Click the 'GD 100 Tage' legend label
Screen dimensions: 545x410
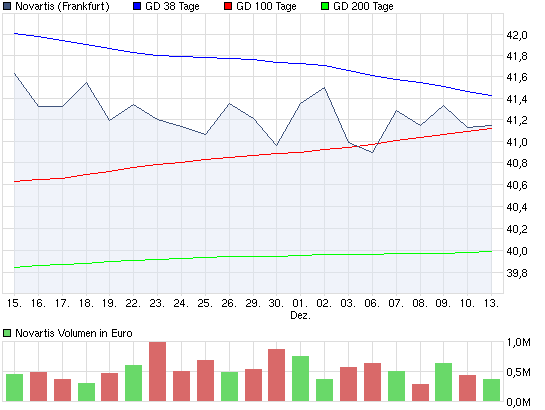click(266, 6)
